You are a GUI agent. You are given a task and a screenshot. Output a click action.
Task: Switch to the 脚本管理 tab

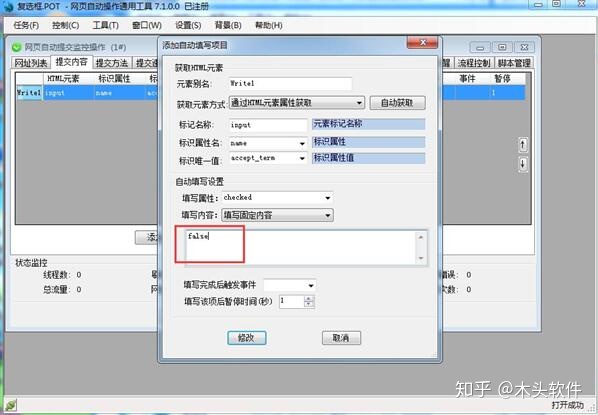(514, 63)
